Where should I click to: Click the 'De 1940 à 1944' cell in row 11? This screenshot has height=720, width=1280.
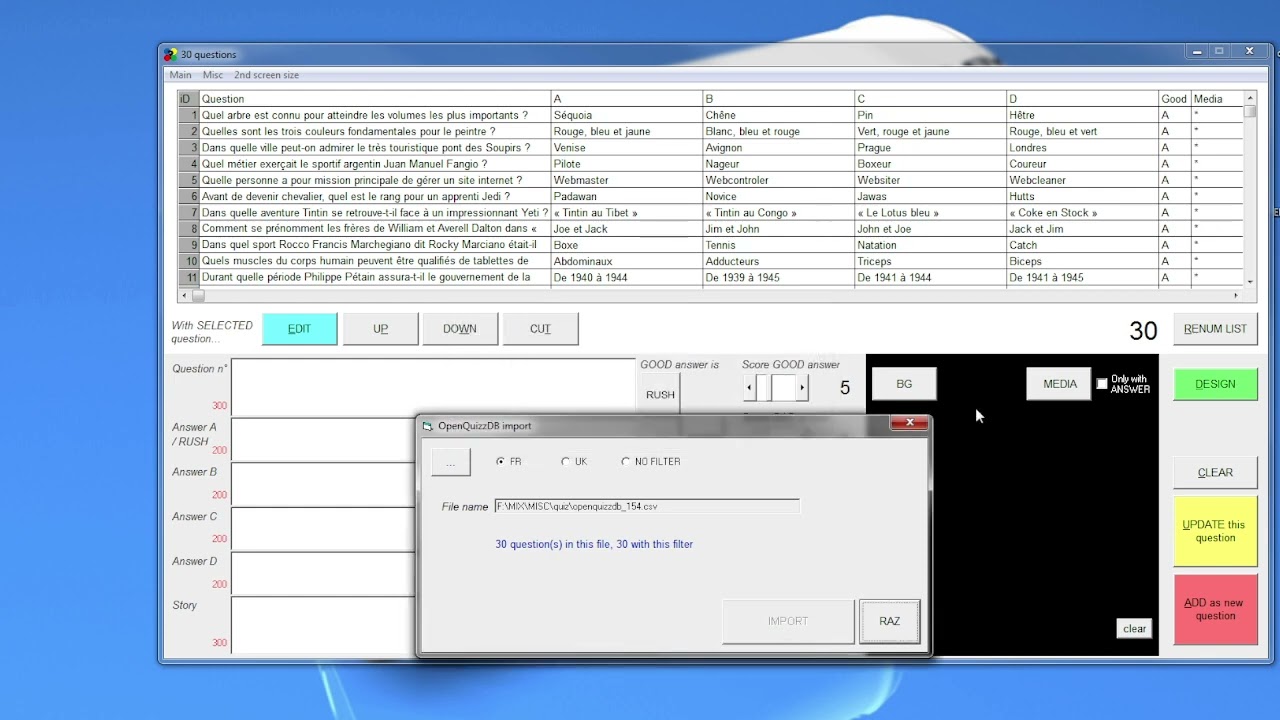[x=627, y=277]
